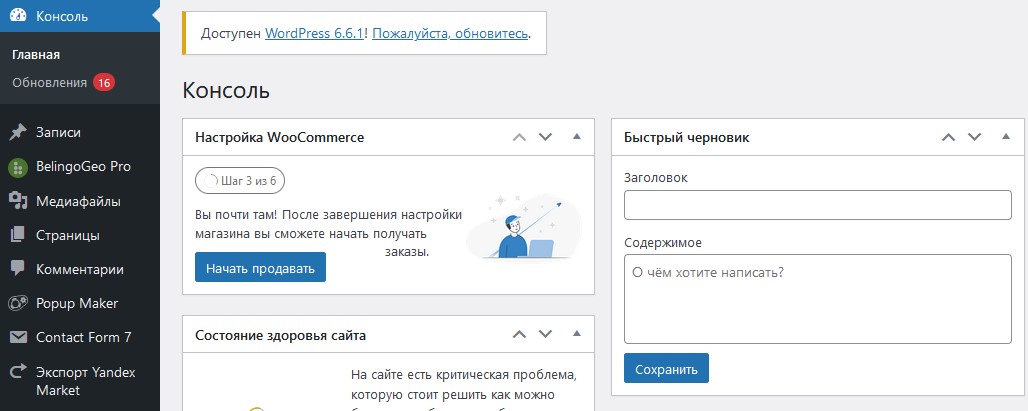Click Пожалуйста, обновитесь link

(x=450, y=33)
